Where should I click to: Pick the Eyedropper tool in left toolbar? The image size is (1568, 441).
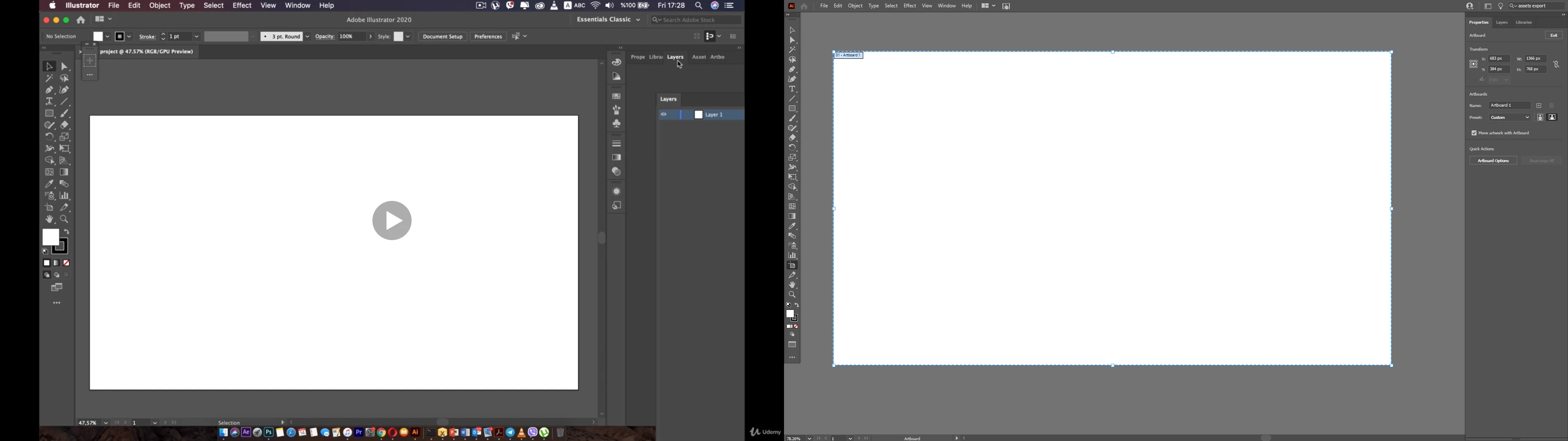49,184
